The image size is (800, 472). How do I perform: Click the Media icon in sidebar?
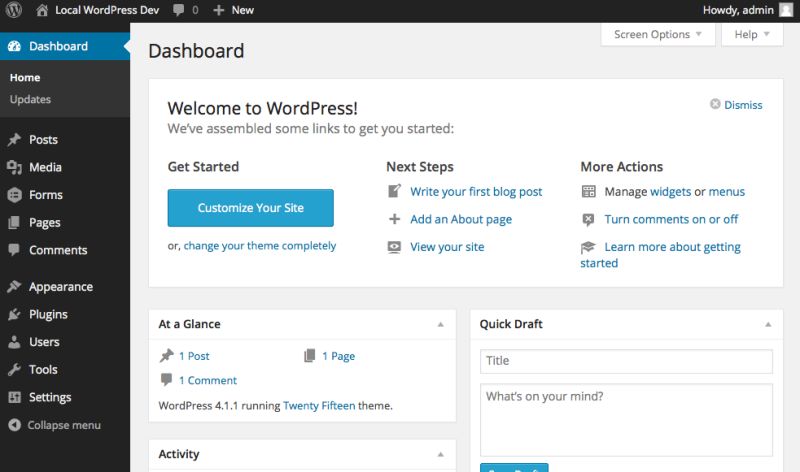[x=14, y=167]
